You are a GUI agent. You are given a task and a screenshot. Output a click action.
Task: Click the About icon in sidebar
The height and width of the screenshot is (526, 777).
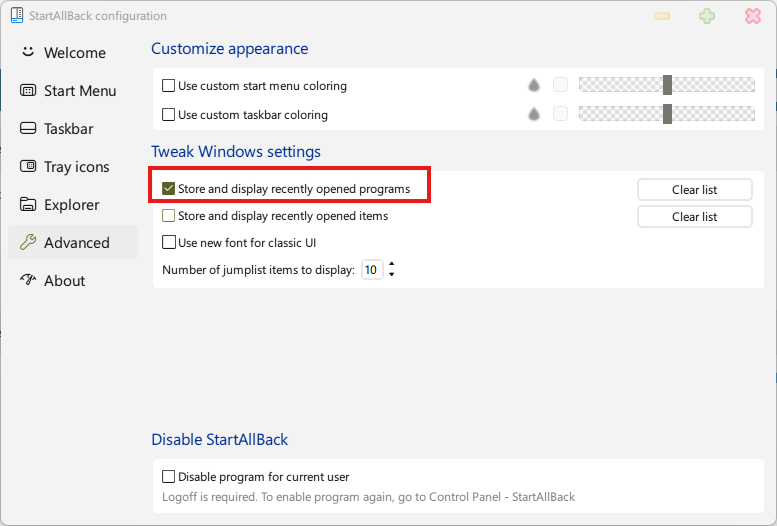pos(28,280)
